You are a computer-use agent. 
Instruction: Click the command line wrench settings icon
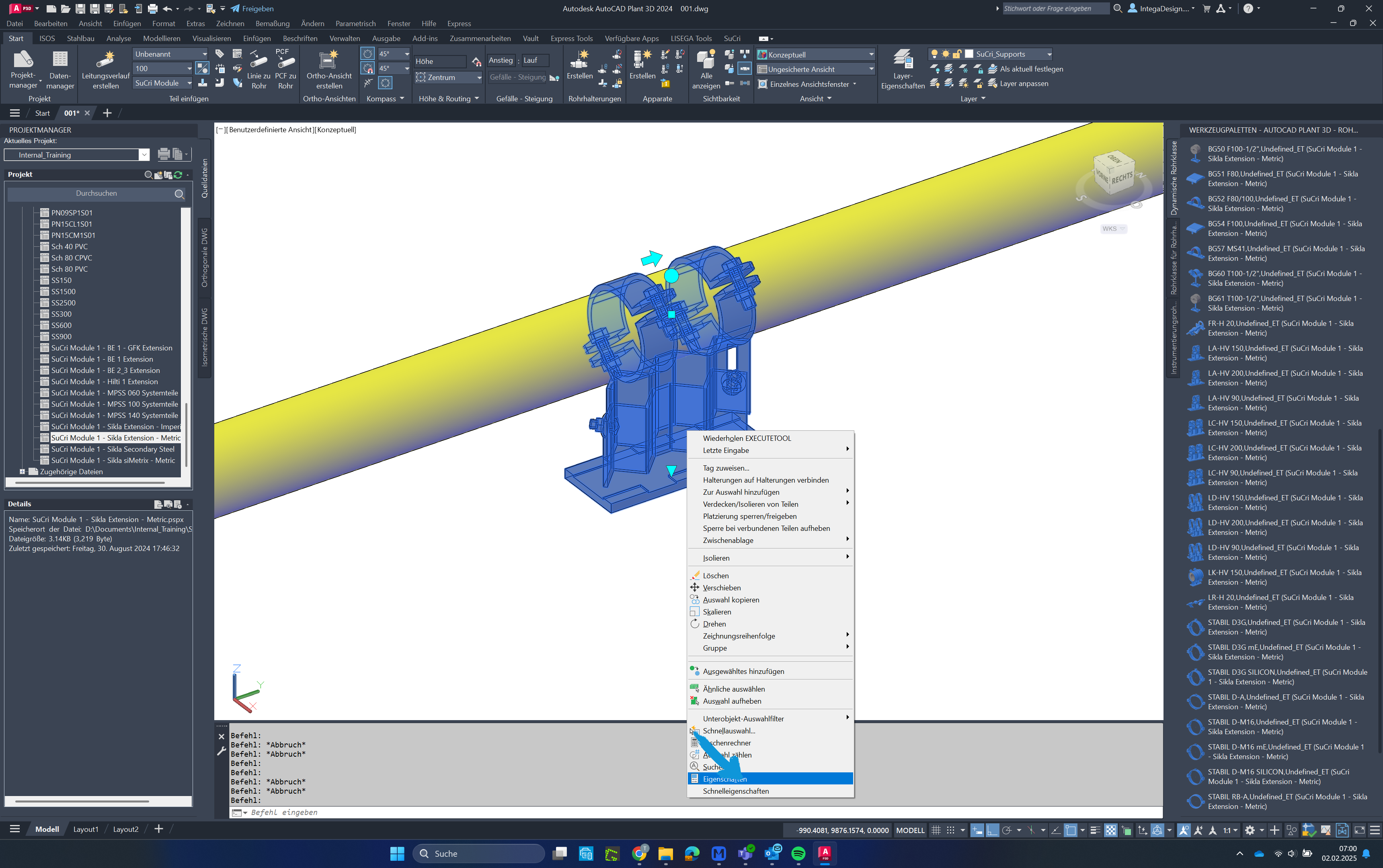click(221, 751)
